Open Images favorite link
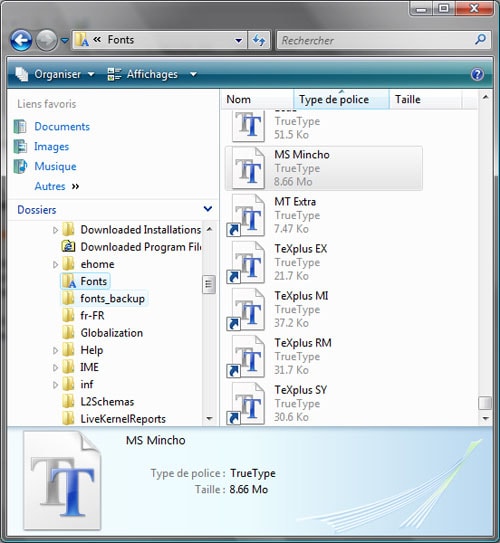Image resolution: width=500 pixels, height=543 pixels. pyautogui.click(x=52, y=146)
